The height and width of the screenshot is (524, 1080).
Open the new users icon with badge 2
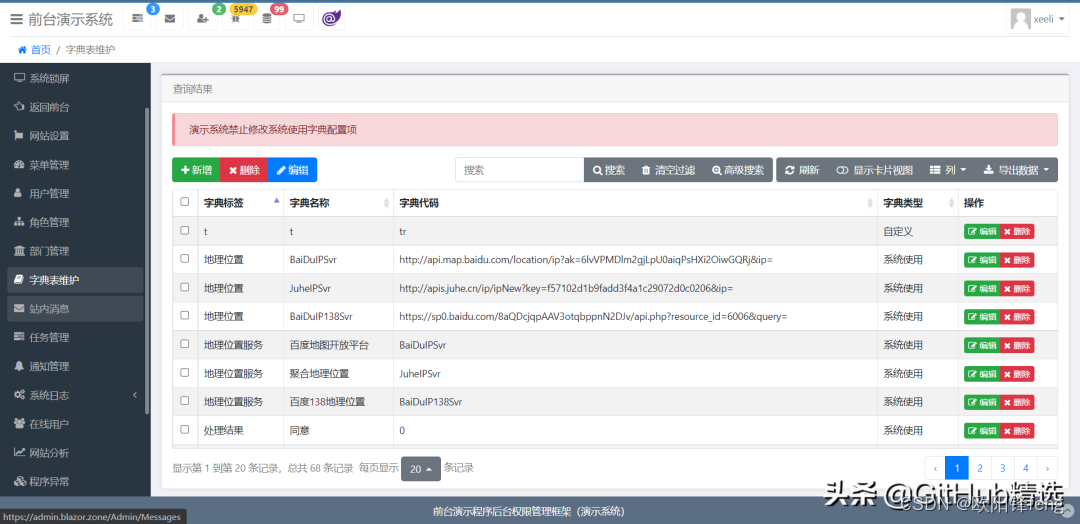tap(202, 19)
